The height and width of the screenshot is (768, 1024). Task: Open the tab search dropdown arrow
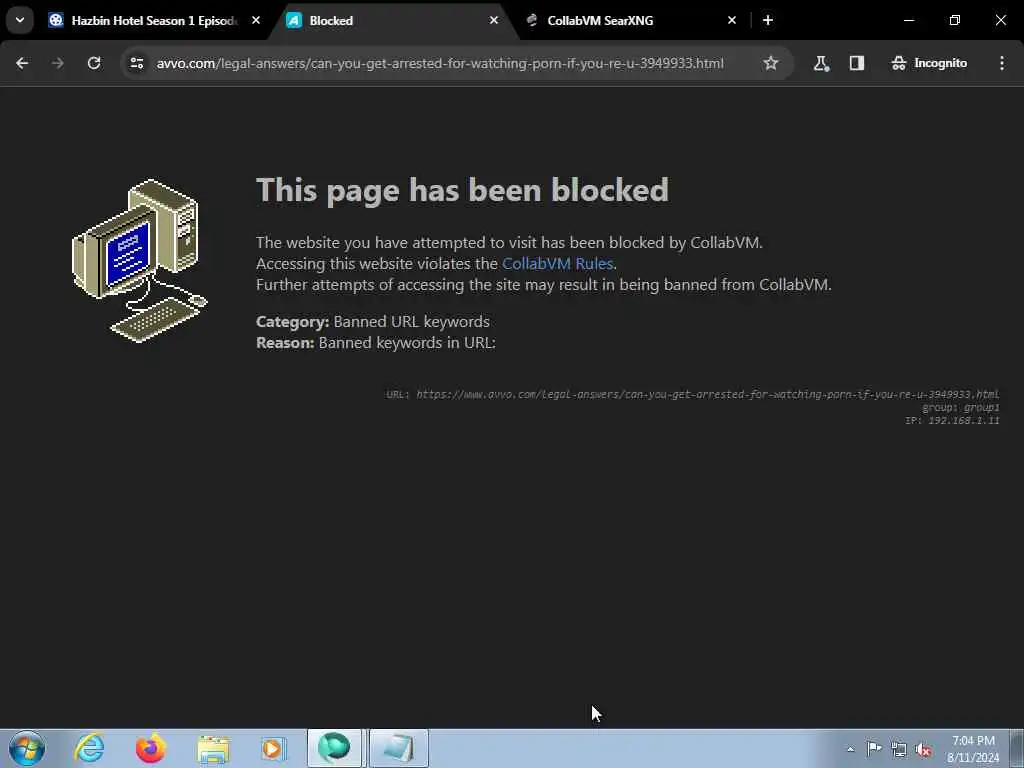[20, 20]
